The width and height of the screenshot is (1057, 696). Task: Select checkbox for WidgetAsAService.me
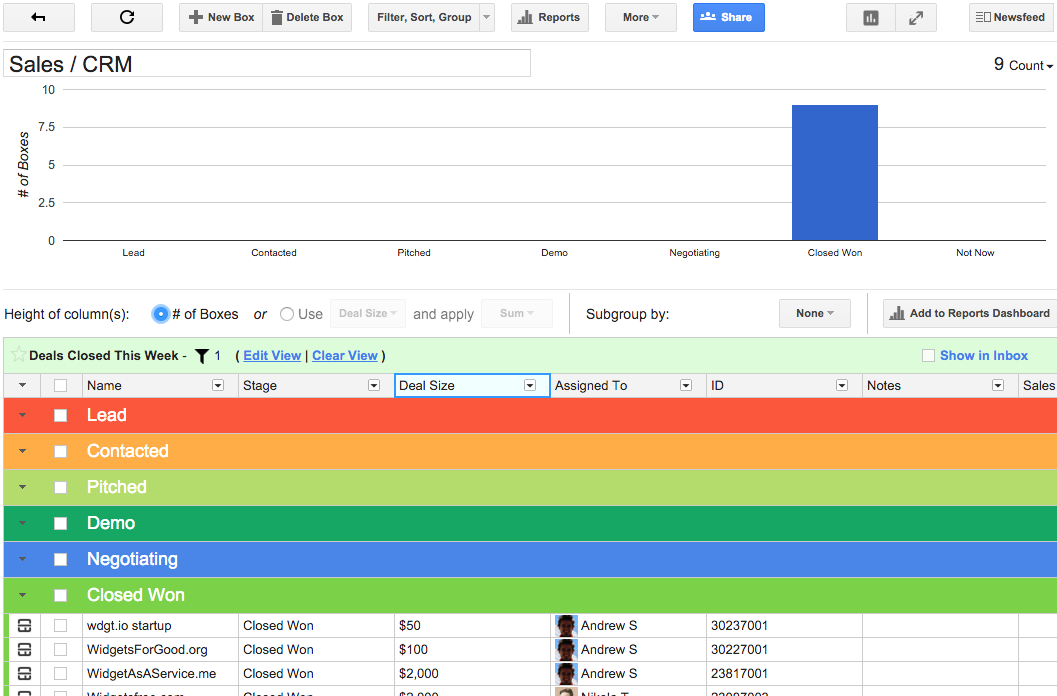tap(61, 673)
